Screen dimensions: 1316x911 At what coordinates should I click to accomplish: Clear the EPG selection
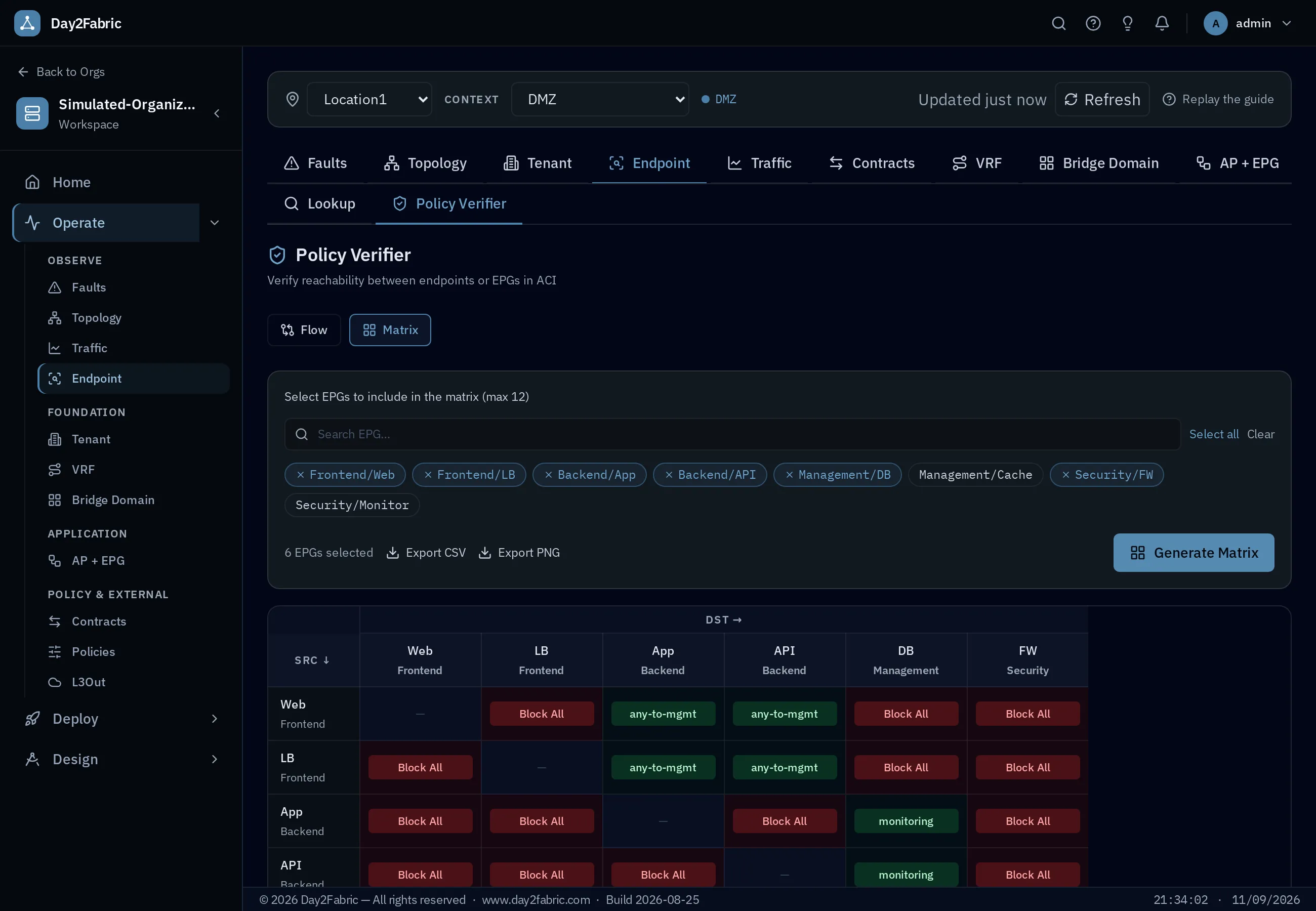pos(1261,434)
